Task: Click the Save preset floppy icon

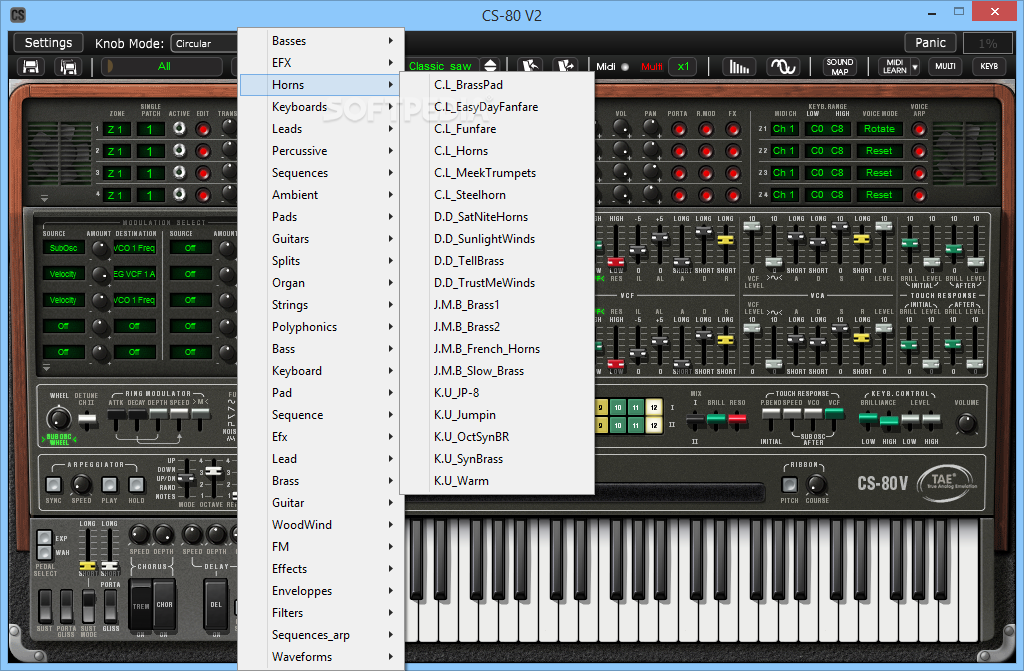Action: (x=31, y=67)
